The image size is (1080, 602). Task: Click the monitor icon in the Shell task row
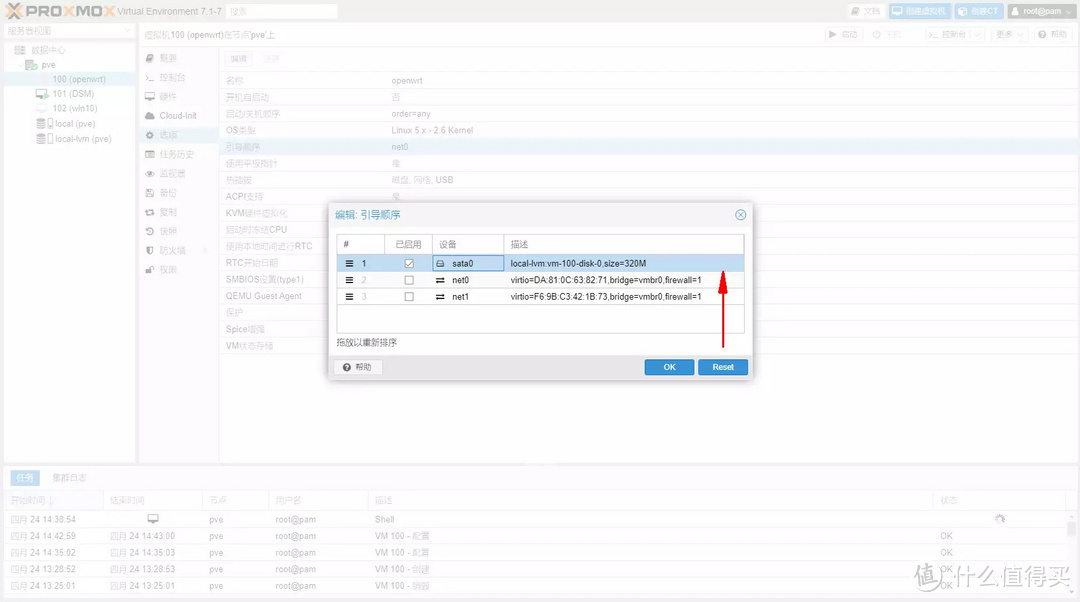(153, 519)
